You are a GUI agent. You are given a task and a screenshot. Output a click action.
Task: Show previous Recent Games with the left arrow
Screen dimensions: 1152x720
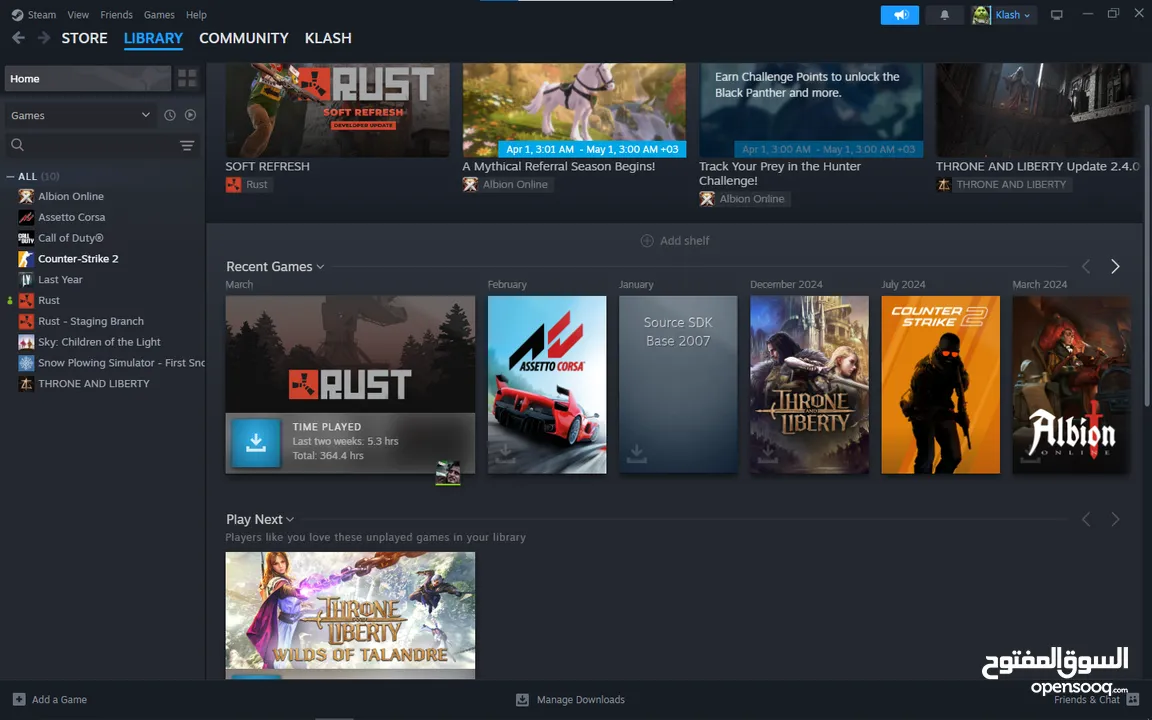coord(1086,266)
